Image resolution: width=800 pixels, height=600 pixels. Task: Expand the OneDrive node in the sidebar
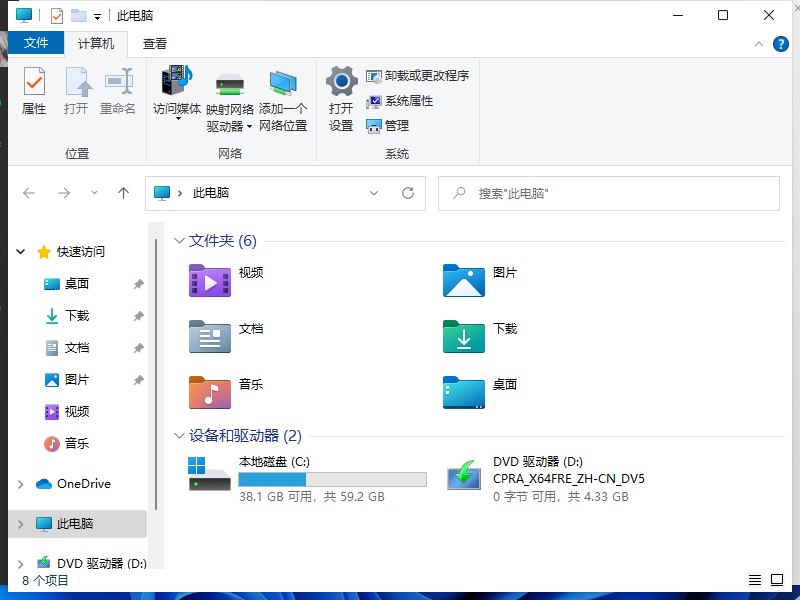point(20,484)
